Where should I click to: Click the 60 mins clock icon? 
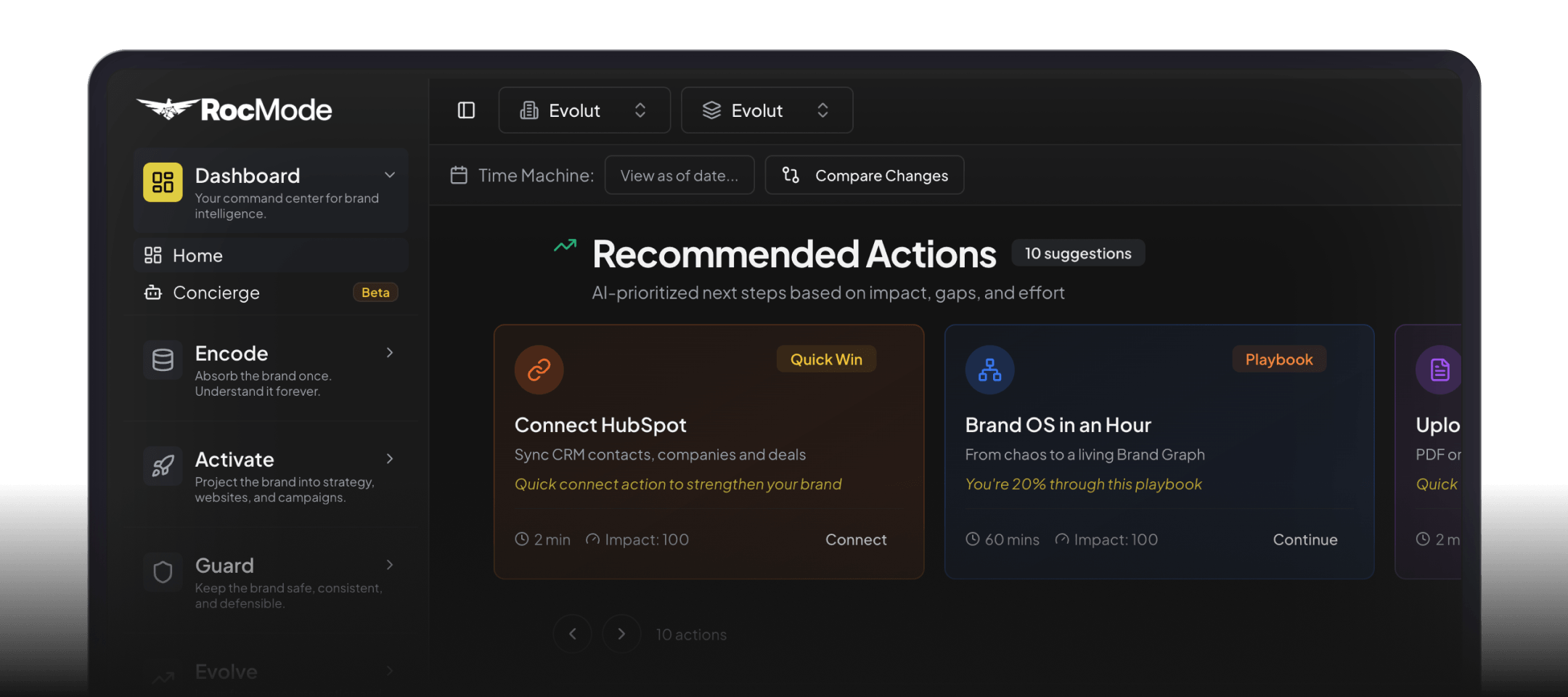[973, 539]
